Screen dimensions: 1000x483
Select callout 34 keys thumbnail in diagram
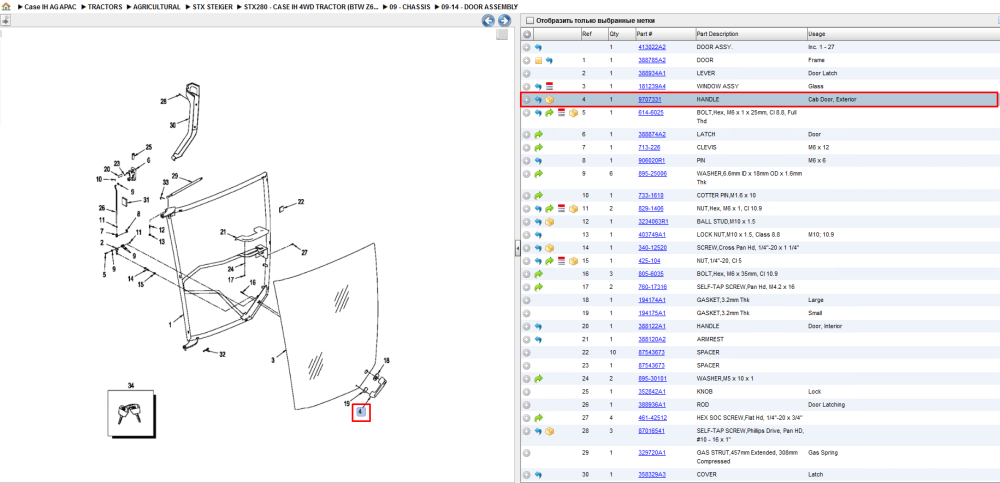130,413
